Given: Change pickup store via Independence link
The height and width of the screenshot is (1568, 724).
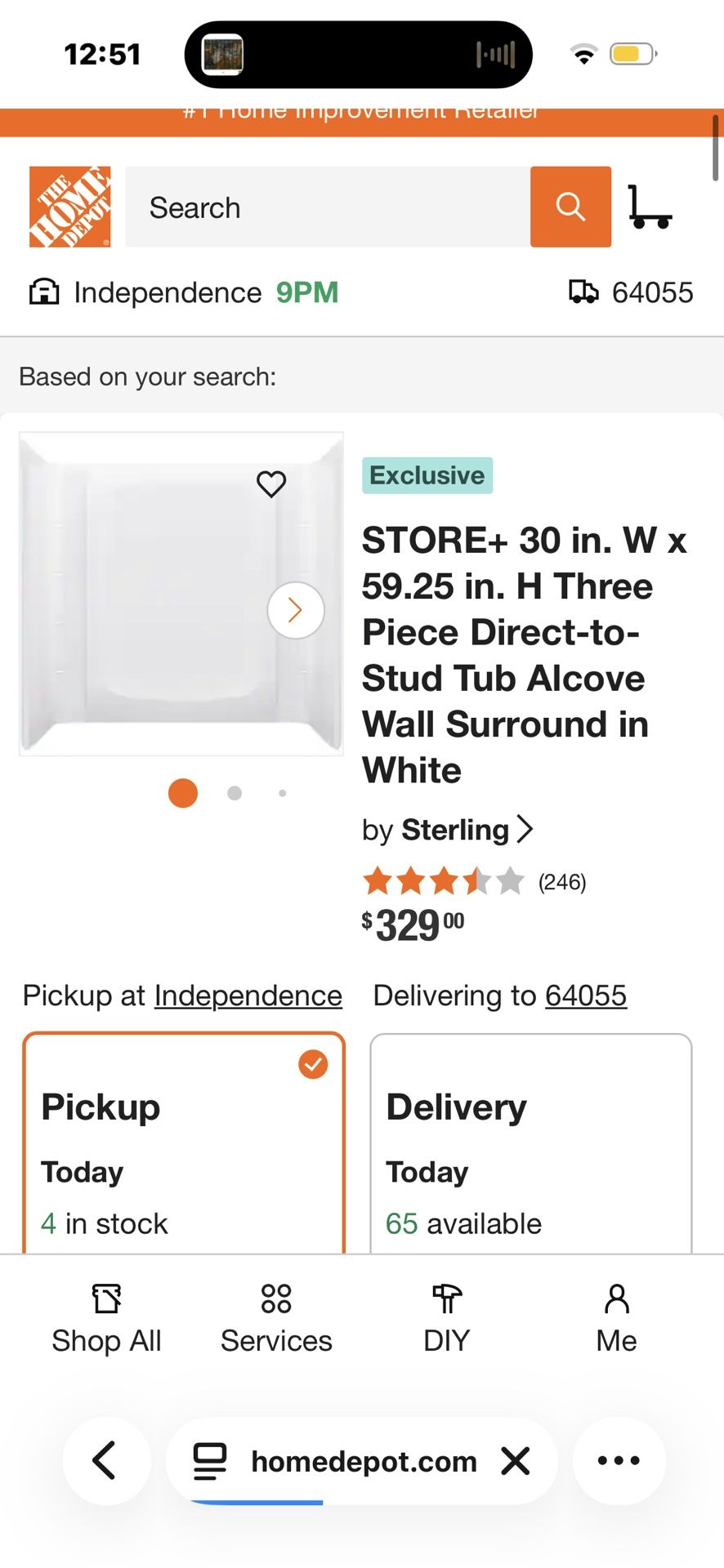Looking at the screenshot, I should [x=248, y=996].
